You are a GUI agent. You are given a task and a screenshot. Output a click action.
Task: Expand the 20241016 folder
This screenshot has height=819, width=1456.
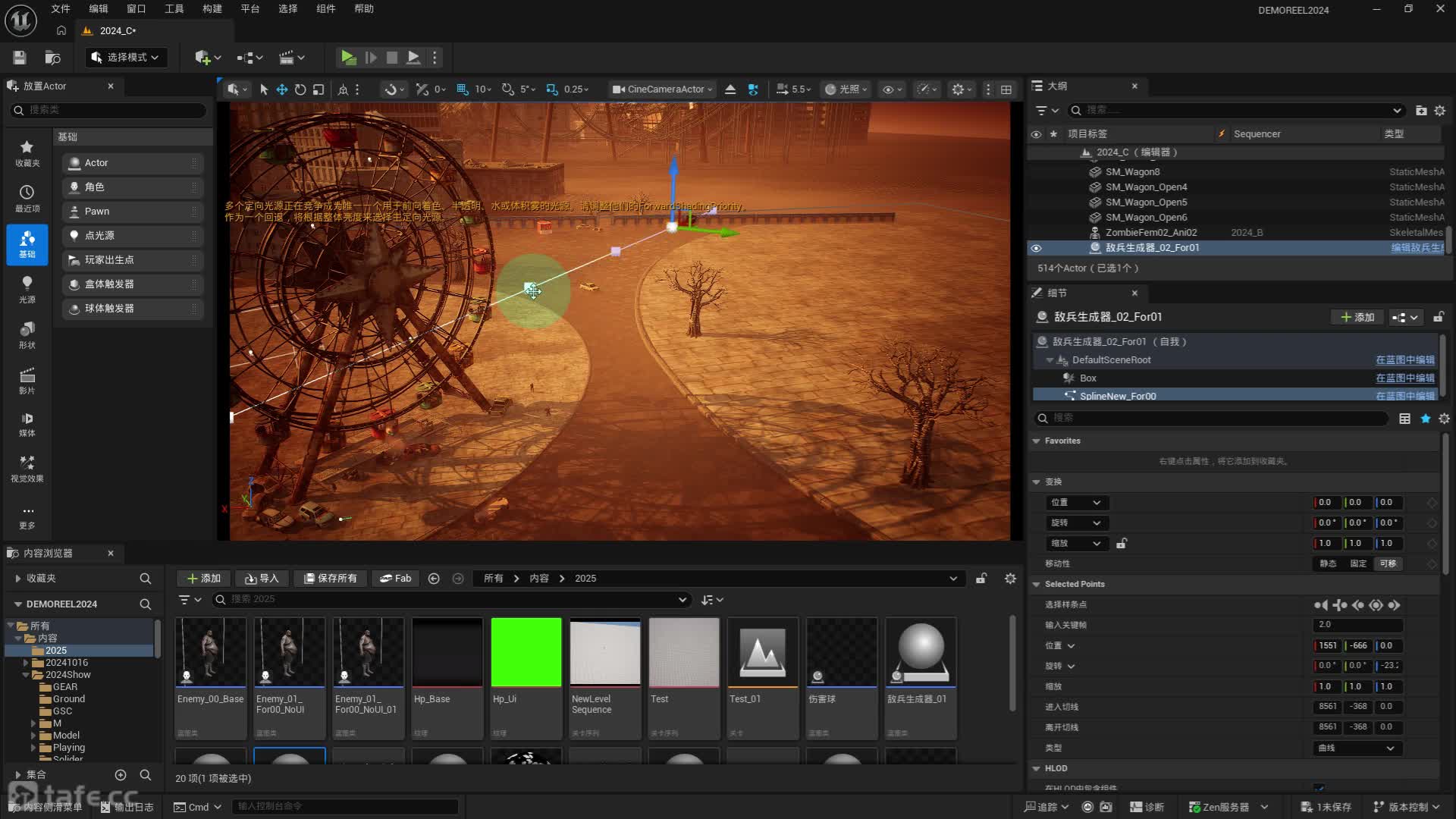26,663
